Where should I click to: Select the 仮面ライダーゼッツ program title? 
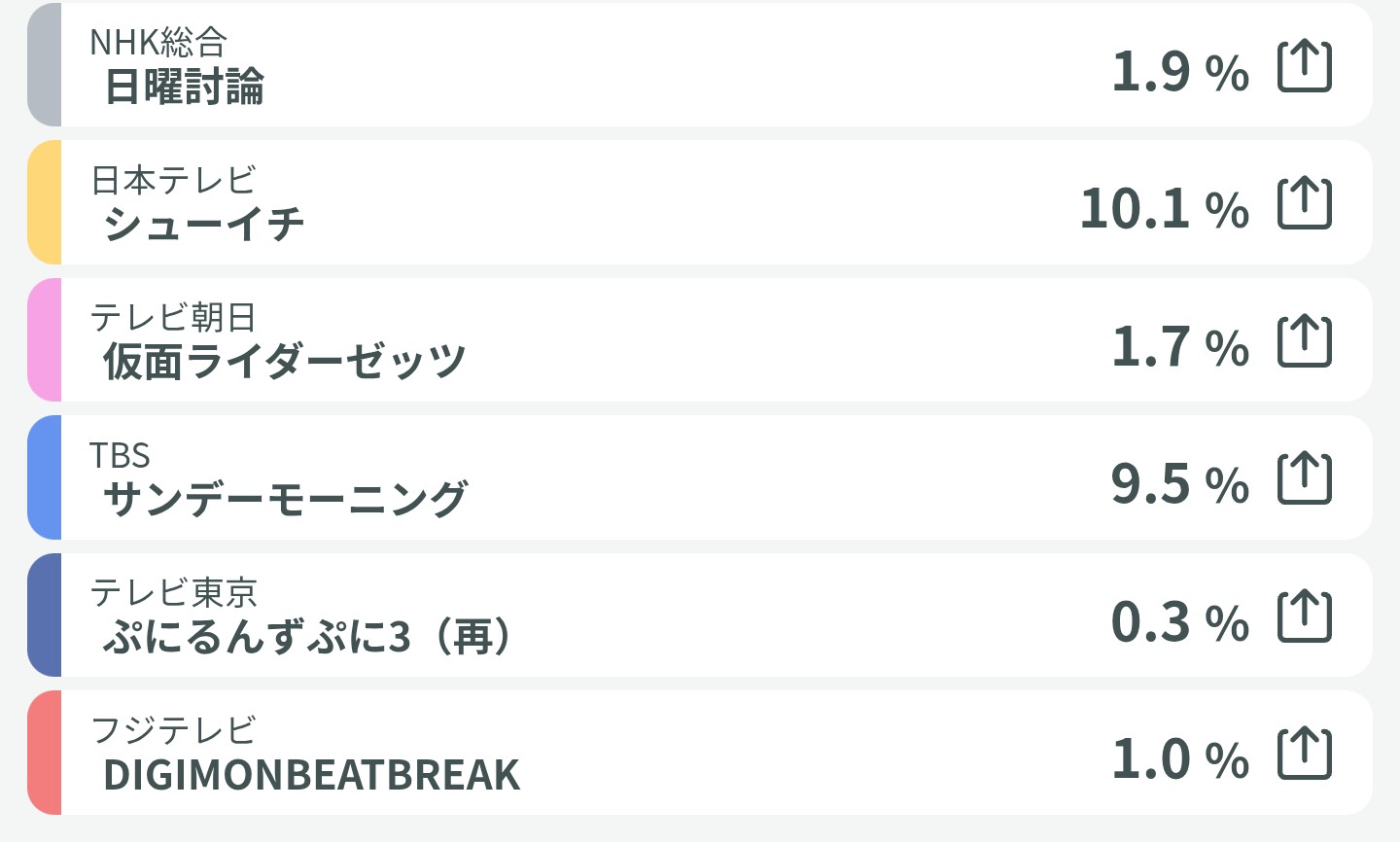pyautogui.click(x=285, y=362)
